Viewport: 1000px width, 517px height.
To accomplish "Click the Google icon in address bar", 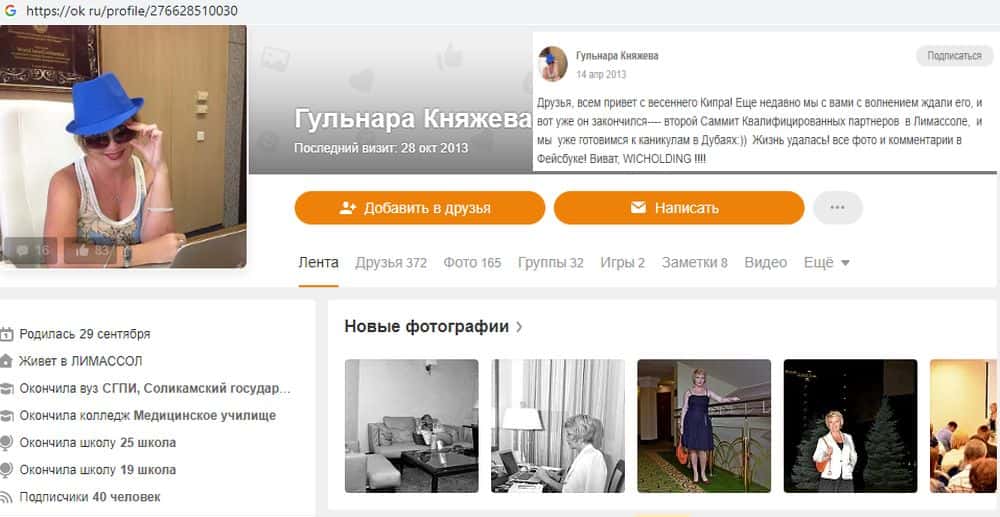I will (x=10, y=11).
